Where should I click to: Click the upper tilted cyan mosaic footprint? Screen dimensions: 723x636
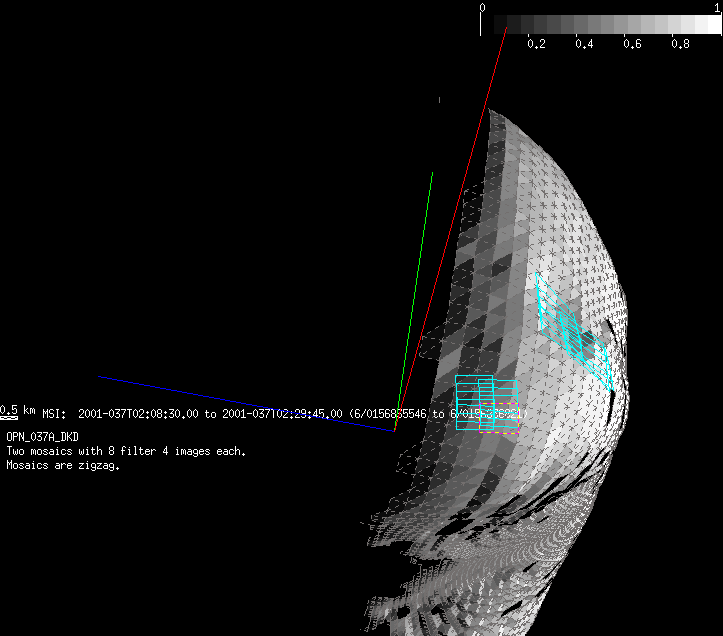(574, 330)
